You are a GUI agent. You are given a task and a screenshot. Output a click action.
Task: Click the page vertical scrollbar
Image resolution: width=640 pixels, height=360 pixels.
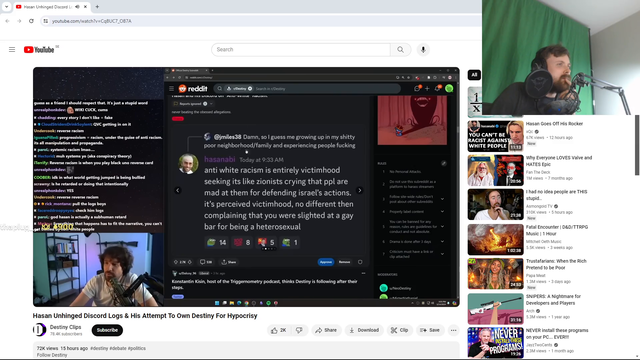tap(637, 145)
